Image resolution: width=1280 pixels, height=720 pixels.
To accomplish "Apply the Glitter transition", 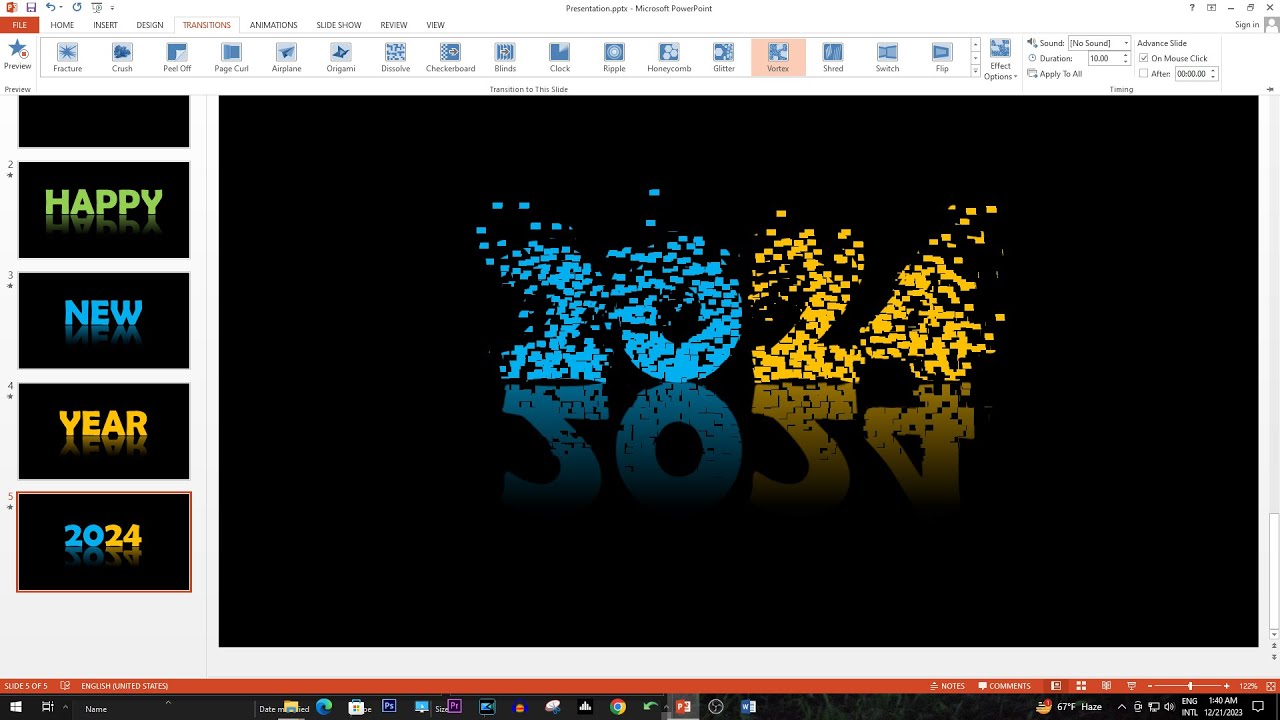I will pos(724,57).
